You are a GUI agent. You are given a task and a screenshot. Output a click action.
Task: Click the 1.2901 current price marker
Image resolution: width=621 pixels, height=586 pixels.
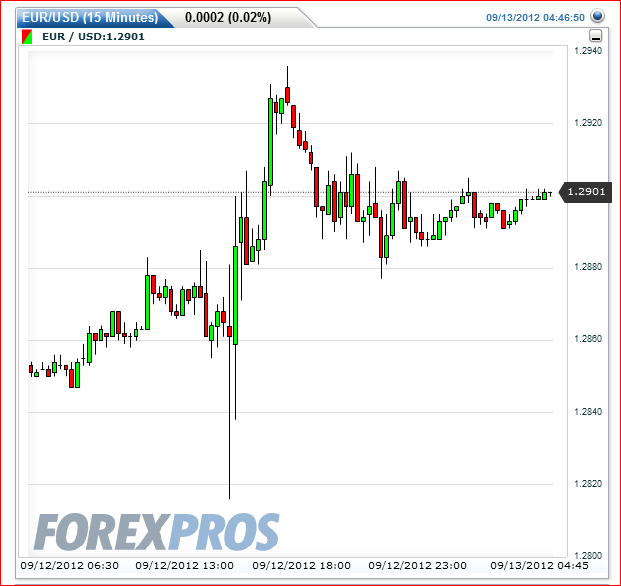585,192
